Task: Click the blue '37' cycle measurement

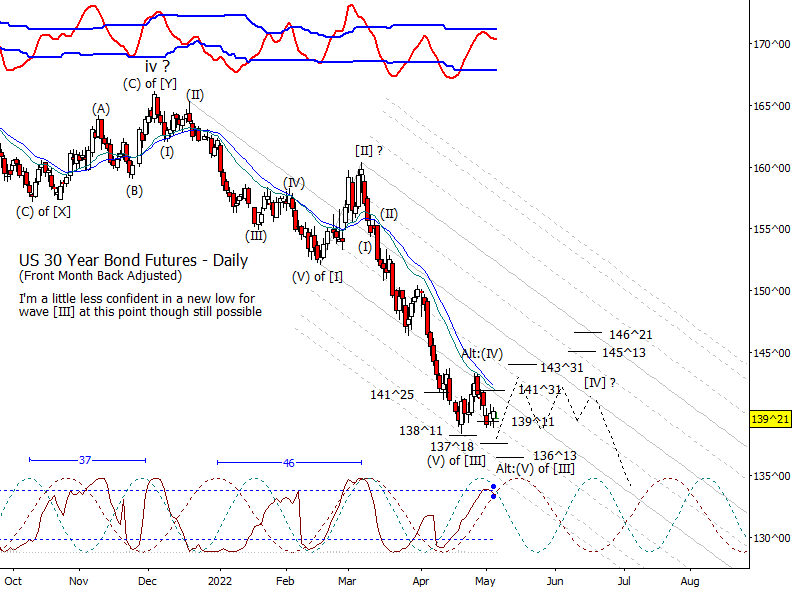Action: click(85, 460)
